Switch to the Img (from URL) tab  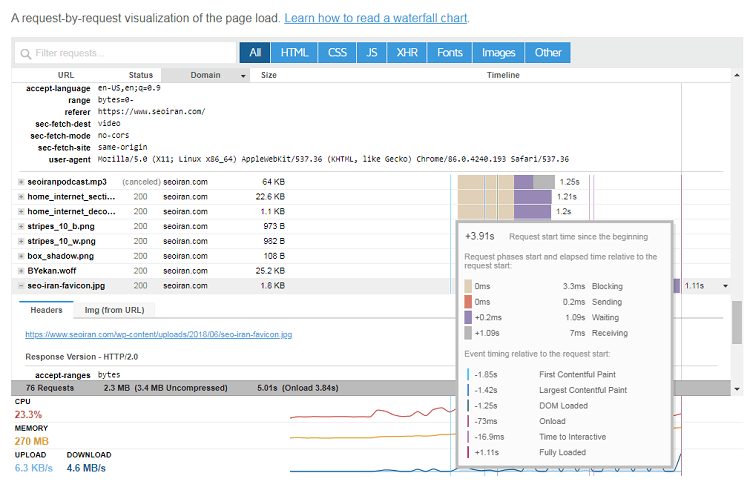point(114,310)
